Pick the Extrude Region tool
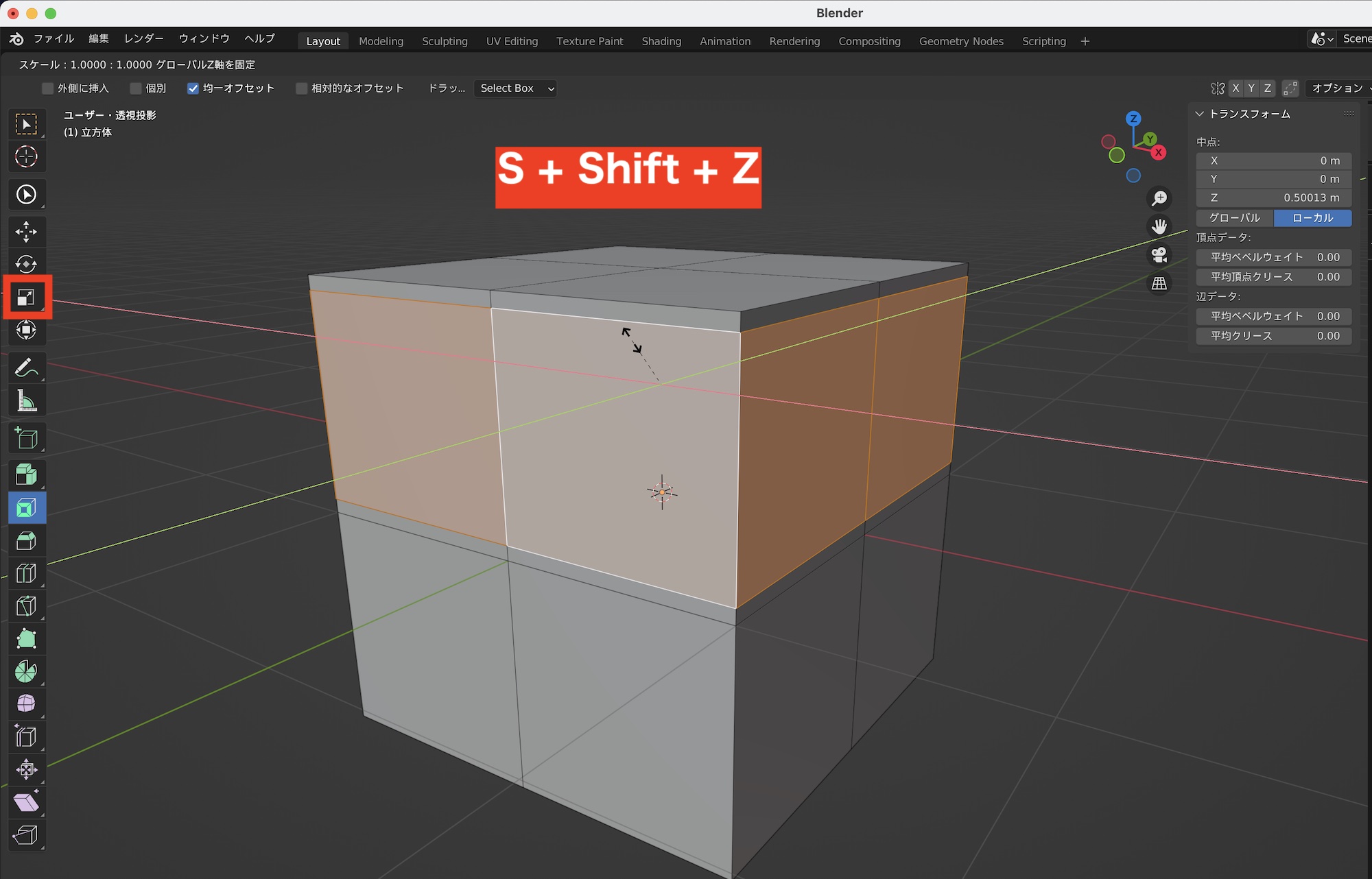 point(26,474)
